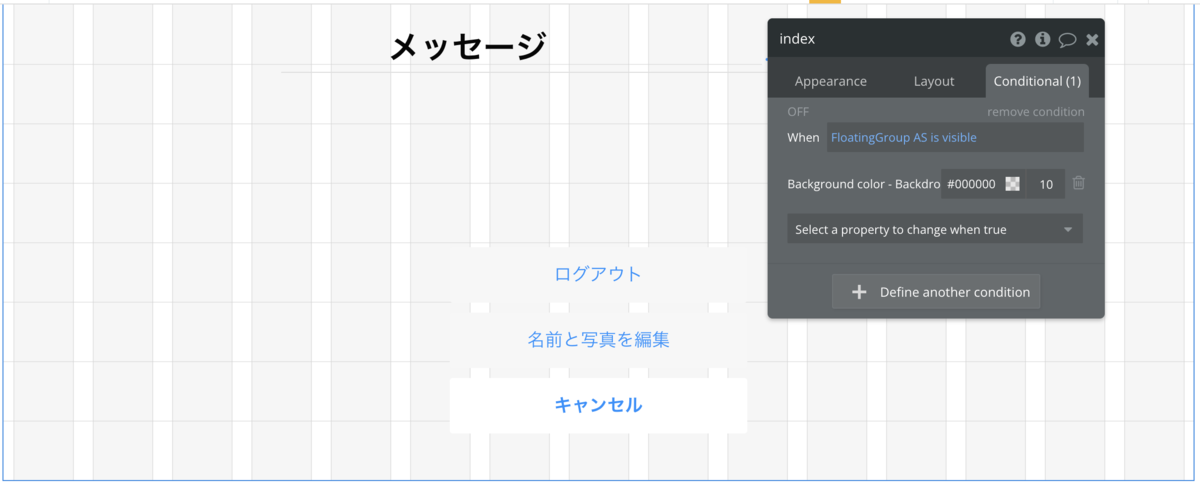Open Select a property to change dropdown
Screen dimensions: 1200x484
point(935,229)
